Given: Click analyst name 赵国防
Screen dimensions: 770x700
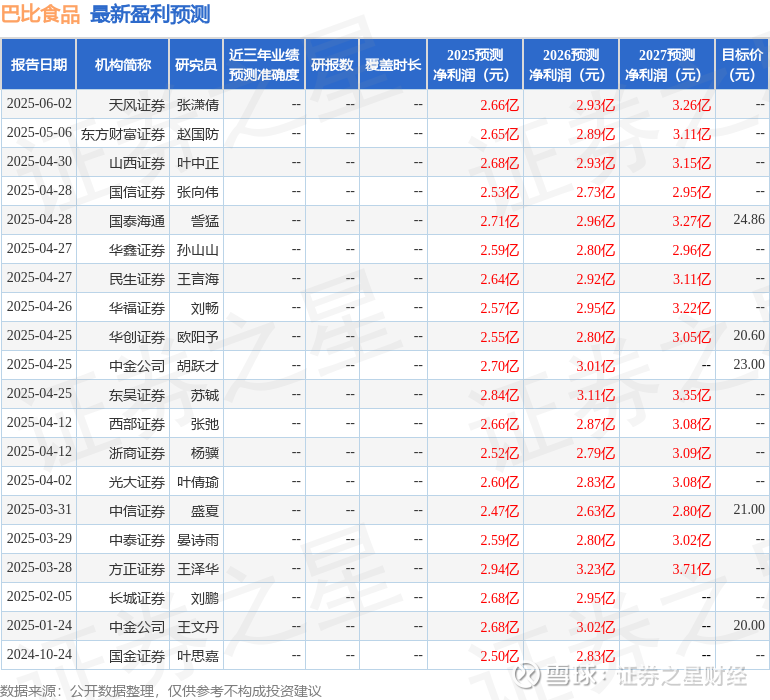Looking at the screenshot, I should tap(197, 134).
